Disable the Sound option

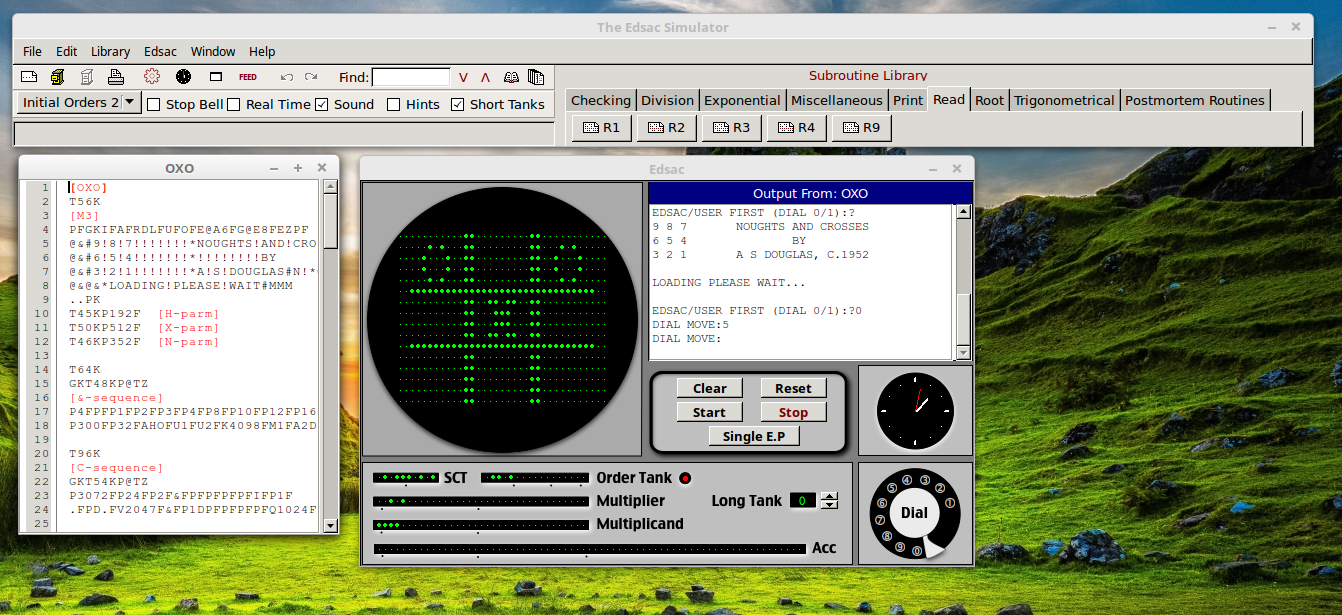click(321, 104)
